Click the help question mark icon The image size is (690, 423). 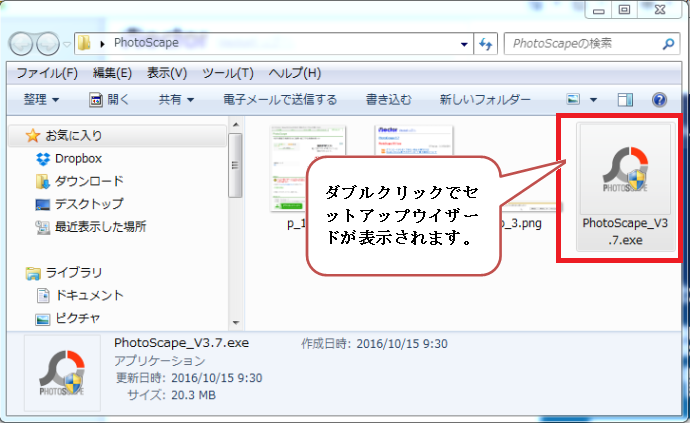point(659,100)
